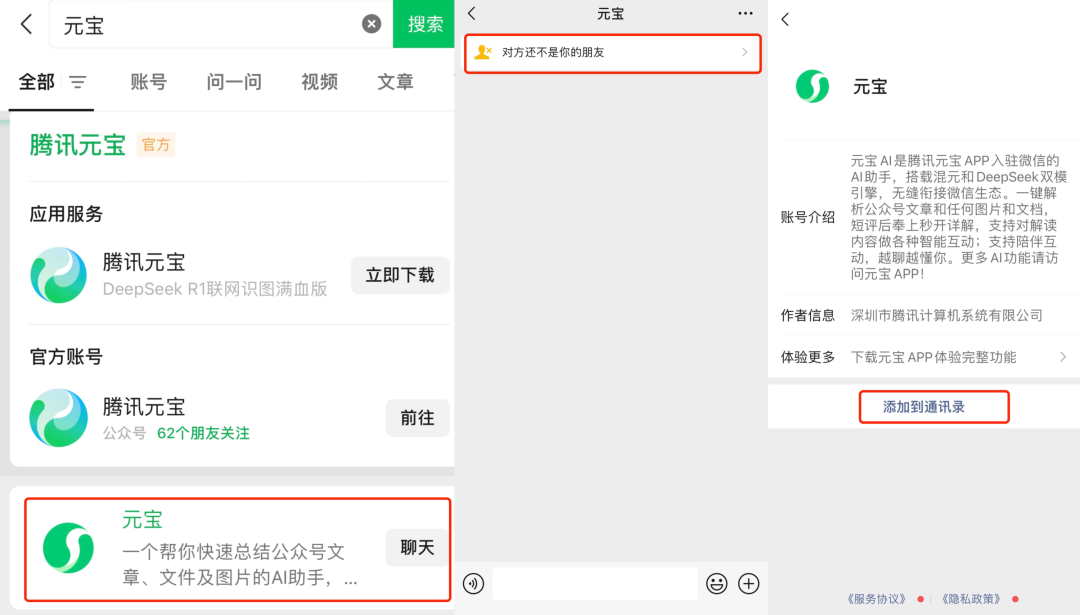
Task: Open 62个朋友关注 text
Action: pos(203,433)
